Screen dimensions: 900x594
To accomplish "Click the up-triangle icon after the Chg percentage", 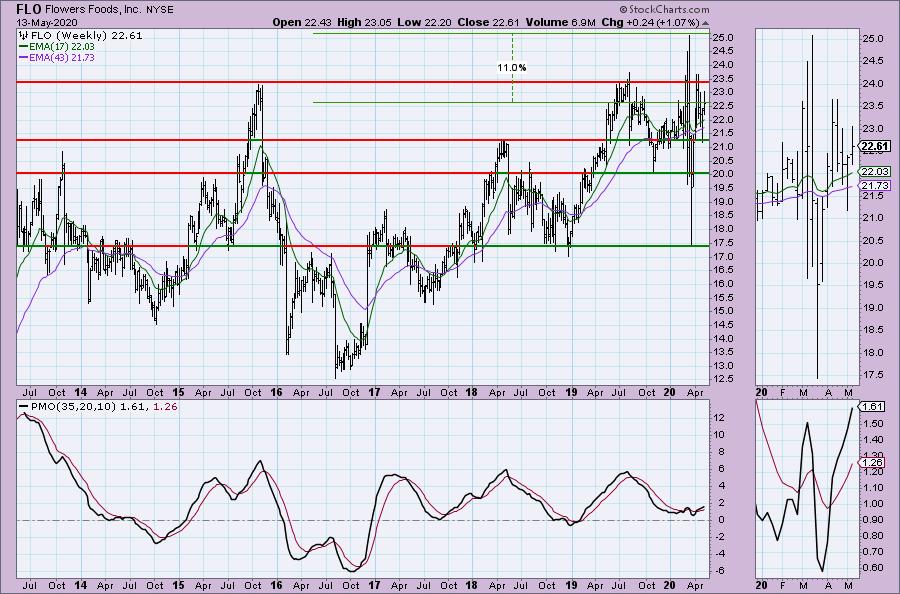I will tap(705, 23).
